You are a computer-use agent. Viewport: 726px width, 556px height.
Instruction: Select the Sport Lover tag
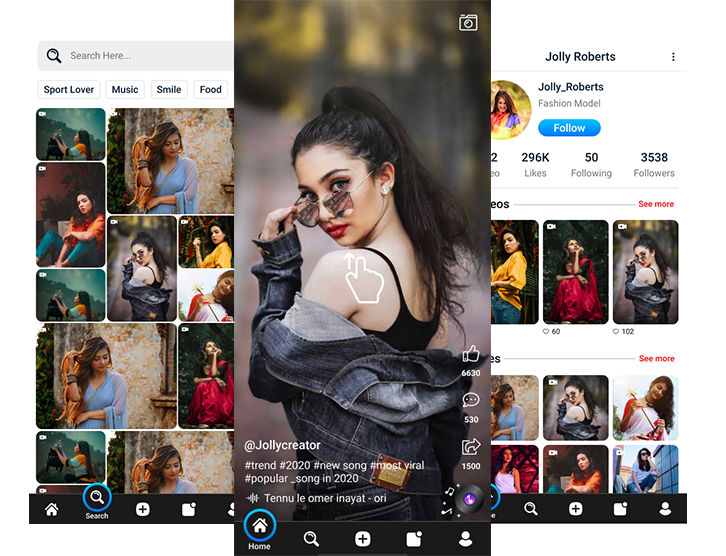(69, 89)
